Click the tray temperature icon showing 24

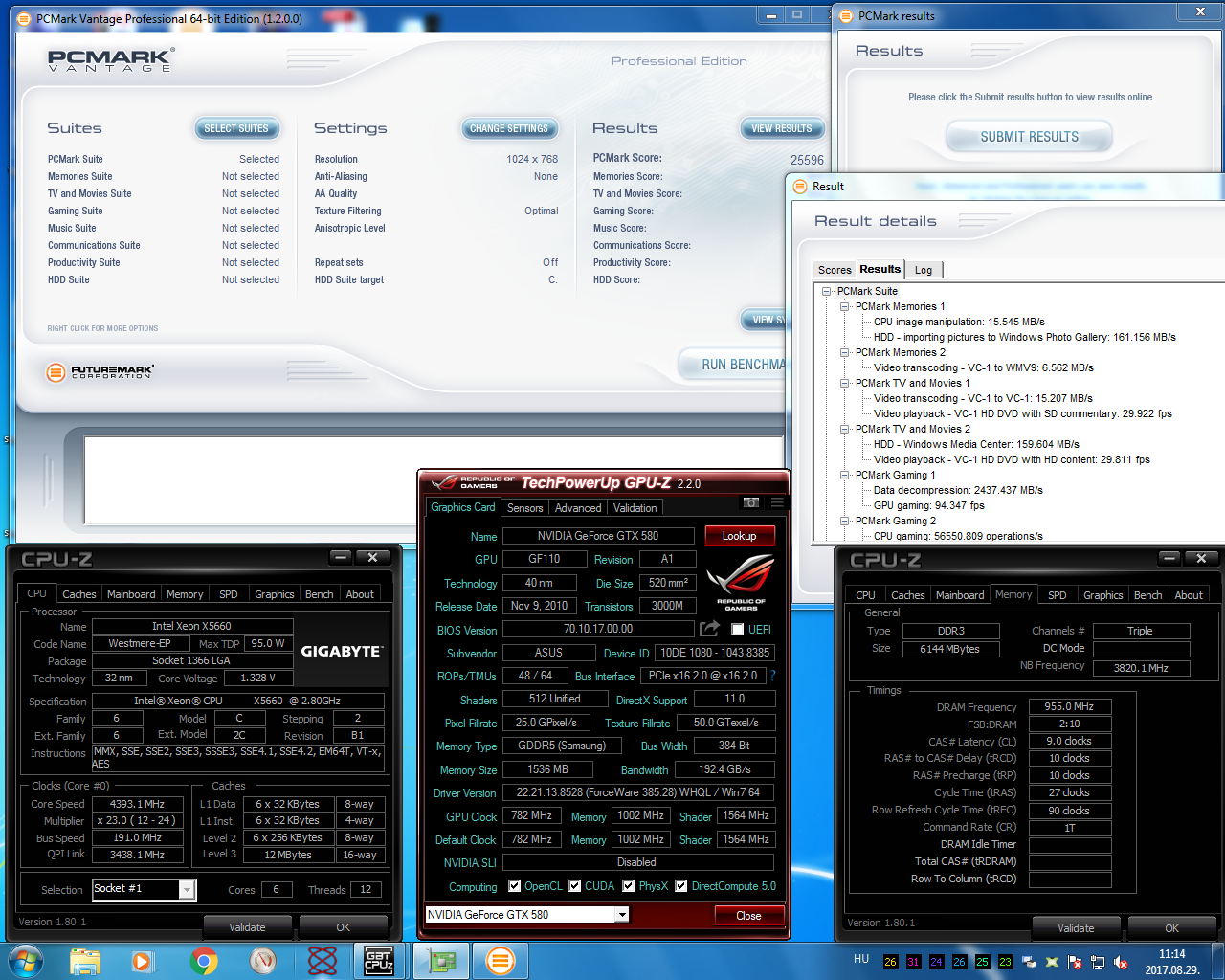tap(936, 962)
